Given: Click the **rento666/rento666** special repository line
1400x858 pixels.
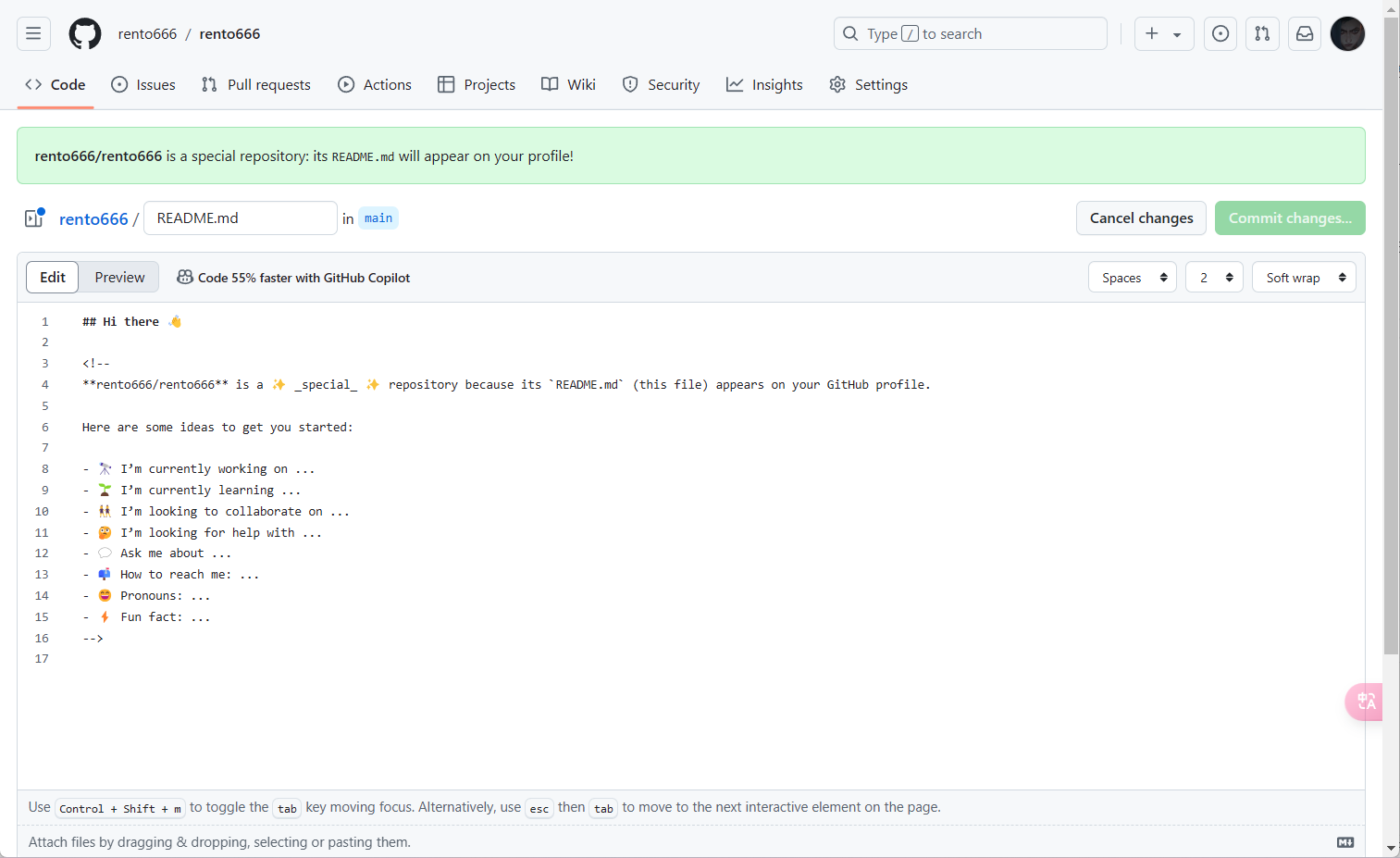Looking at the screenshot, I should [x=506, y=385].
